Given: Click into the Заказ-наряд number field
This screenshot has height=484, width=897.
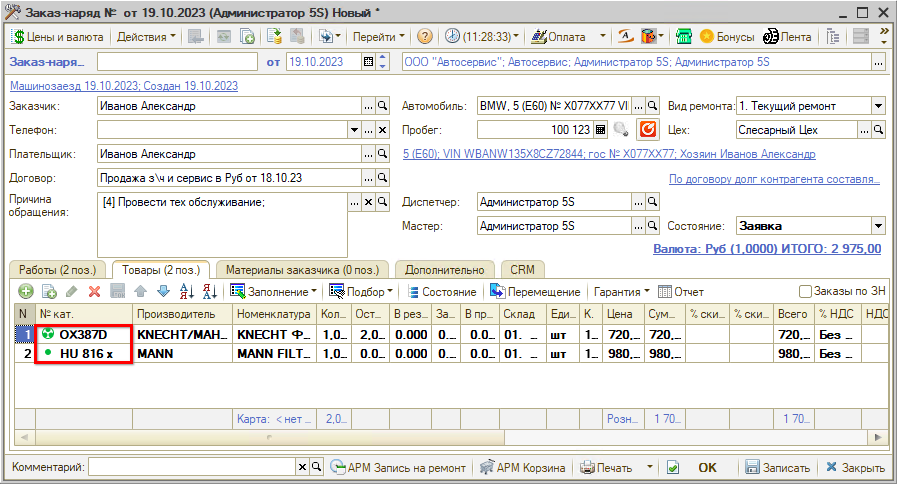Looking at the screenshot, I should [177, 62].
